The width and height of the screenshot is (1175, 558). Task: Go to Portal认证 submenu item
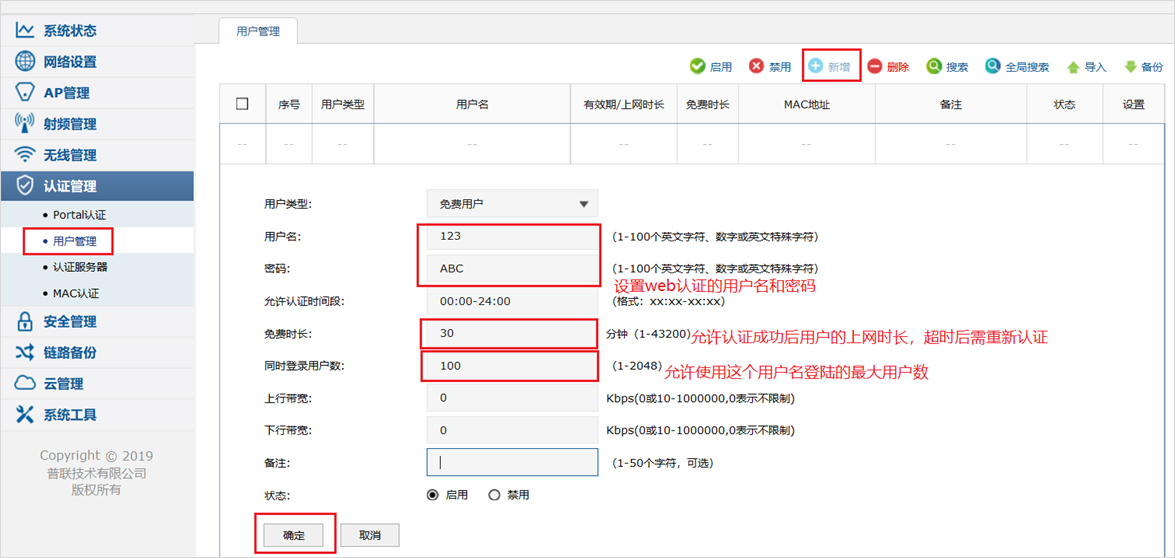[x=79, y=215]
